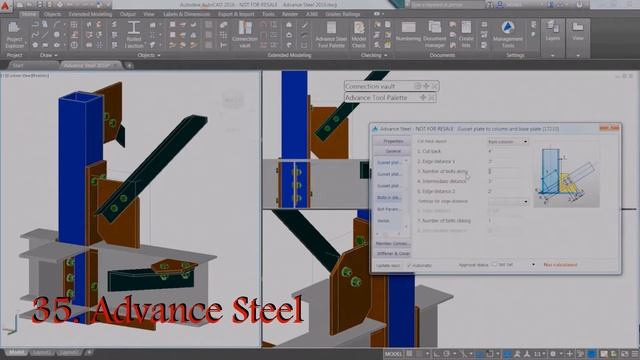
Task: Click the Cut back value field
Action: (x=504, y=151)
